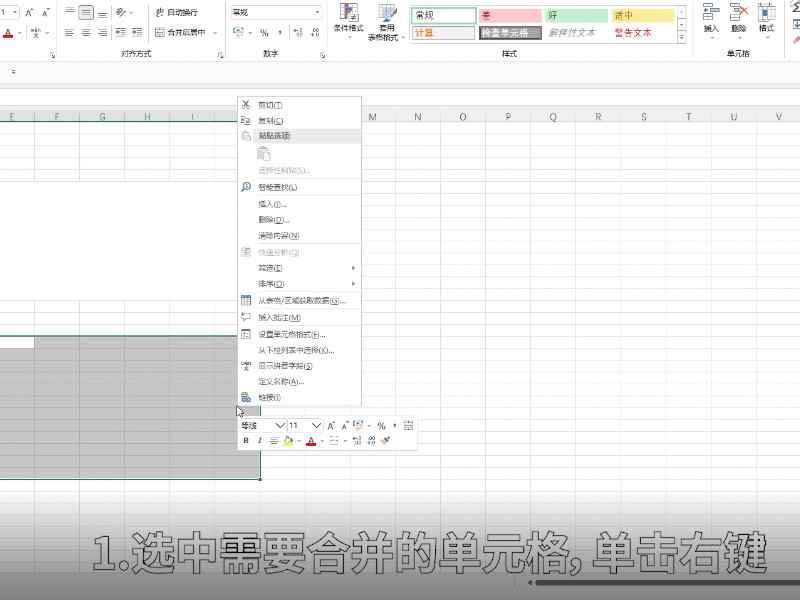
Task: Click the Increase Decimal icon
Action: [296, 32]
